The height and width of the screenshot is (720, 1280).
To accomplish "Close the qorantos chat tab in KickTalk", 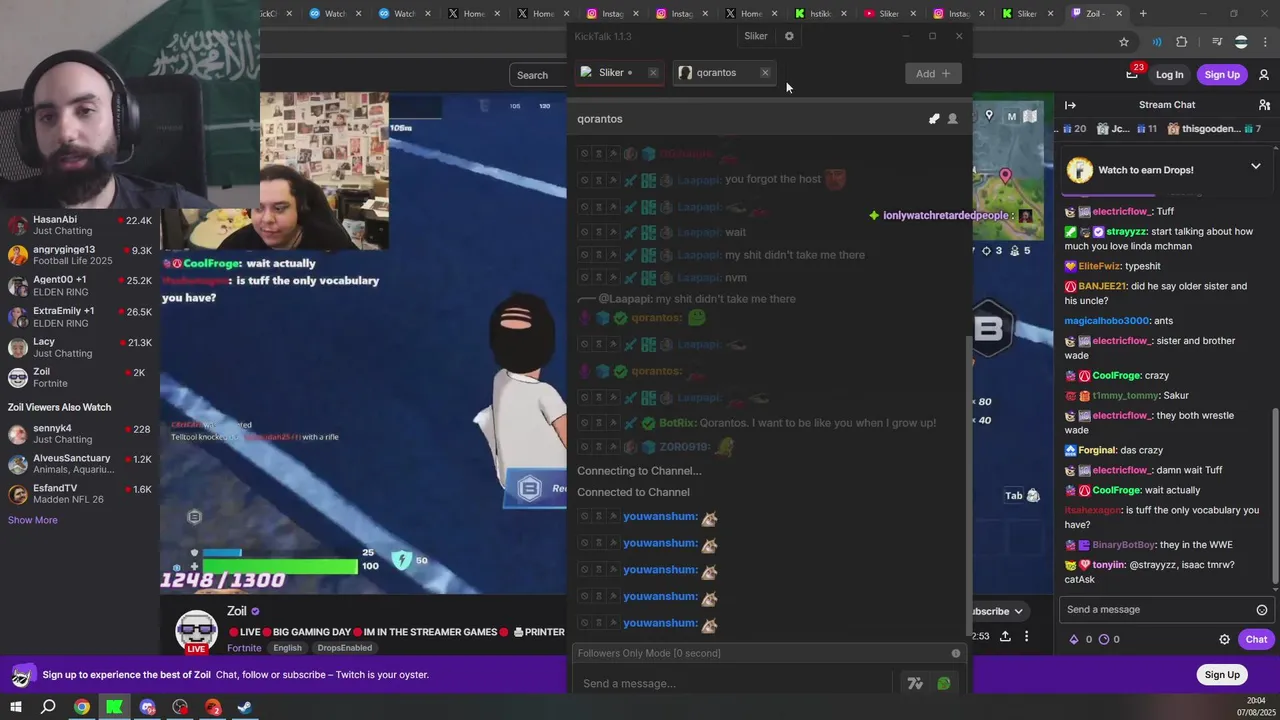I will tap(765, 73).
